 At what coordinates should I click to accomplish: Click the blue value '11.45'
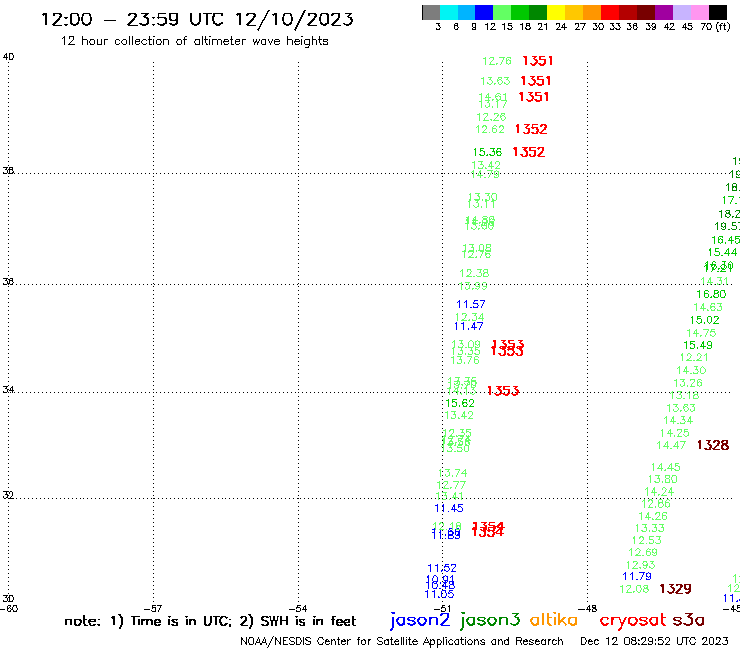[x=449, y=508]
